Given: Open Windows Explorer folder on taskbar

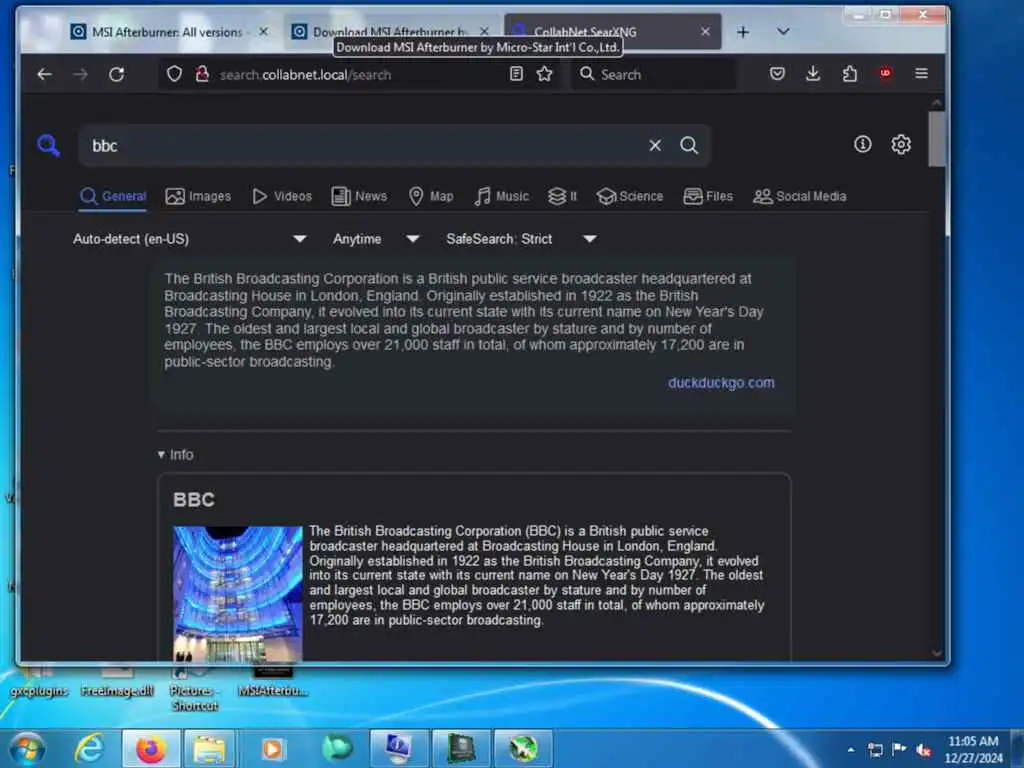Looking at the screenshot, I should (209, 748).
